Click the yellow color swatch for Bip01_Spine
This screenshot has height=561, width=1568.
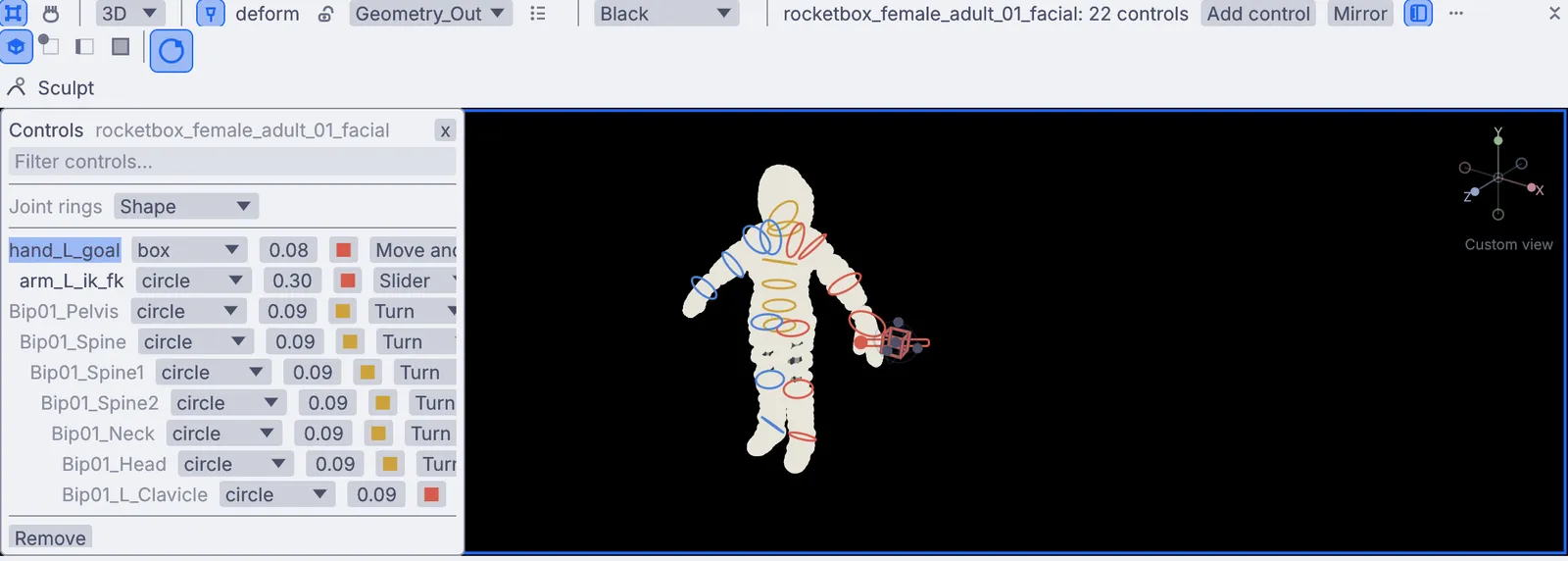point(350,341)
